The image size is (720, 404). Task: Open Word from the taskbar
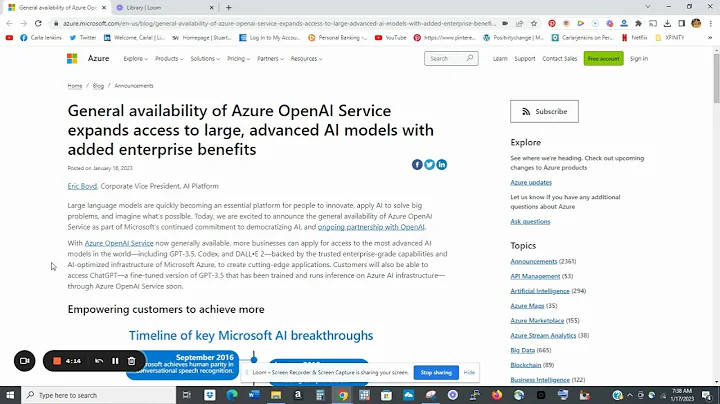(x=254, y=395)
